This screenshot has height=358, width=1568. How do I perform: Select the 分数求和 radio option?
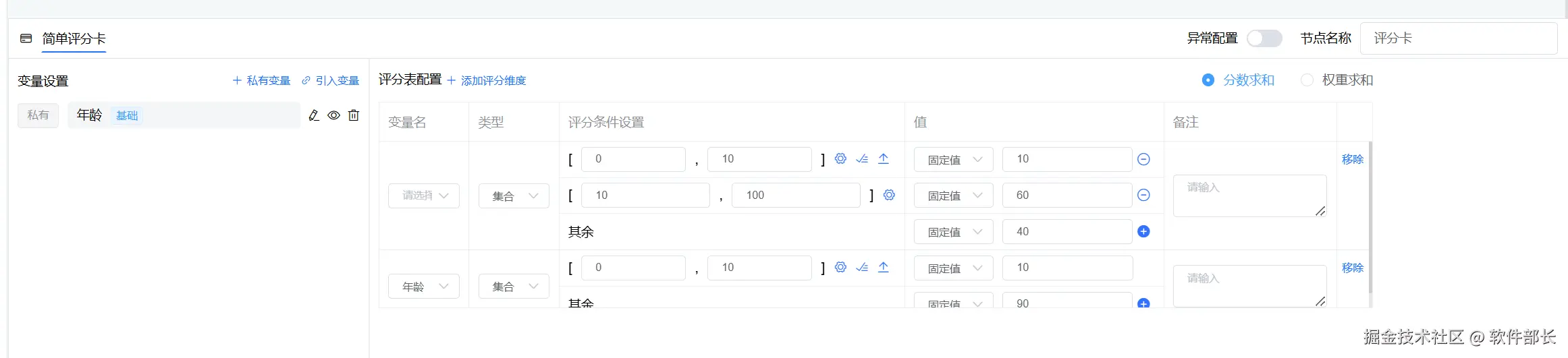click(x=1208, y=80)
